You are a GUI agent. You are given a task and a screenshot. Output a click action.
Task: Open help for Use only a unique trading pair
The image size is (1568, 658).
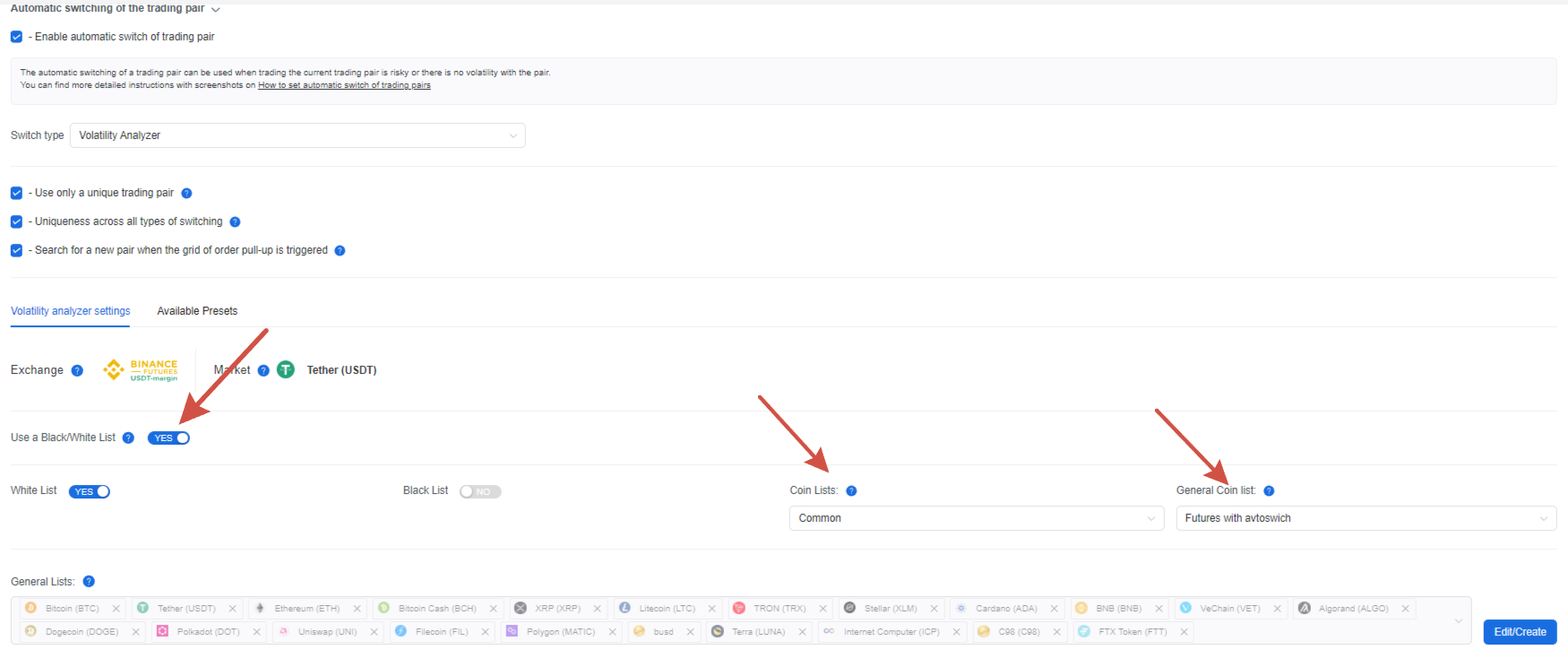coord(186,193)
